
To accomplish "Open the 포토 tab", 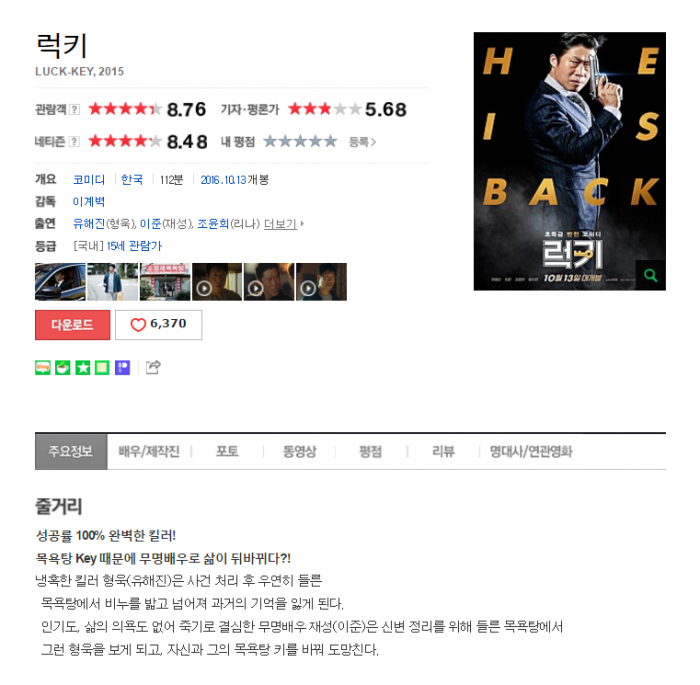I will coord(227,451).
